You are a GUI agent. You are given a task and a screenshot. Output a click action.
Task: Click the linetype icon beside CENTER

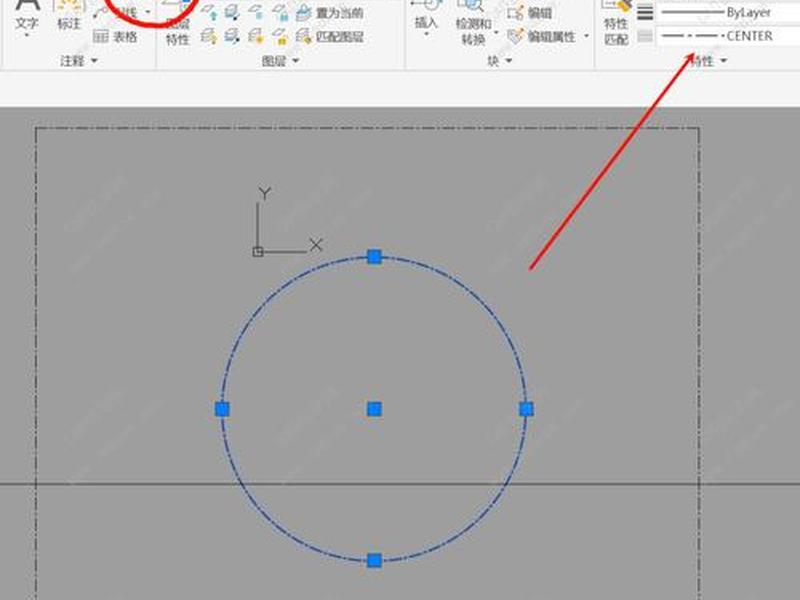(x=645, y=36)
